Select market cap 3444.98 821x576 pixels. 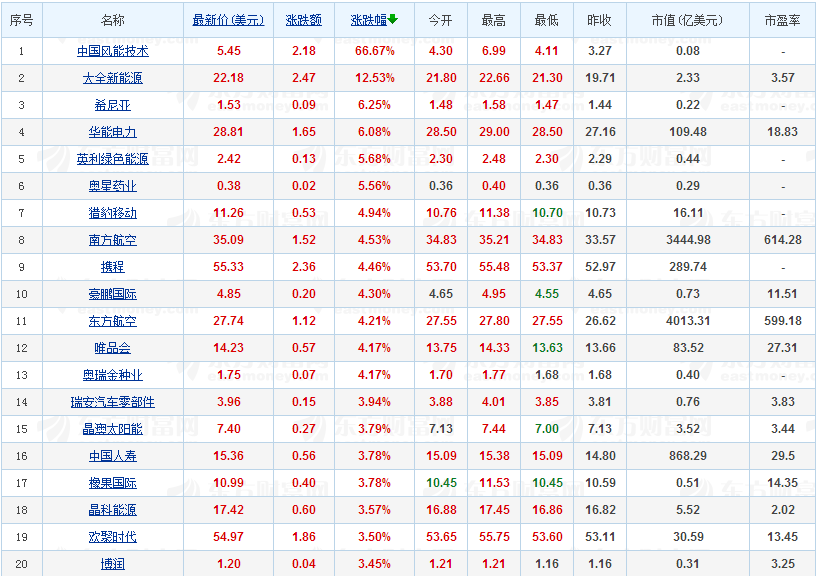688,240
